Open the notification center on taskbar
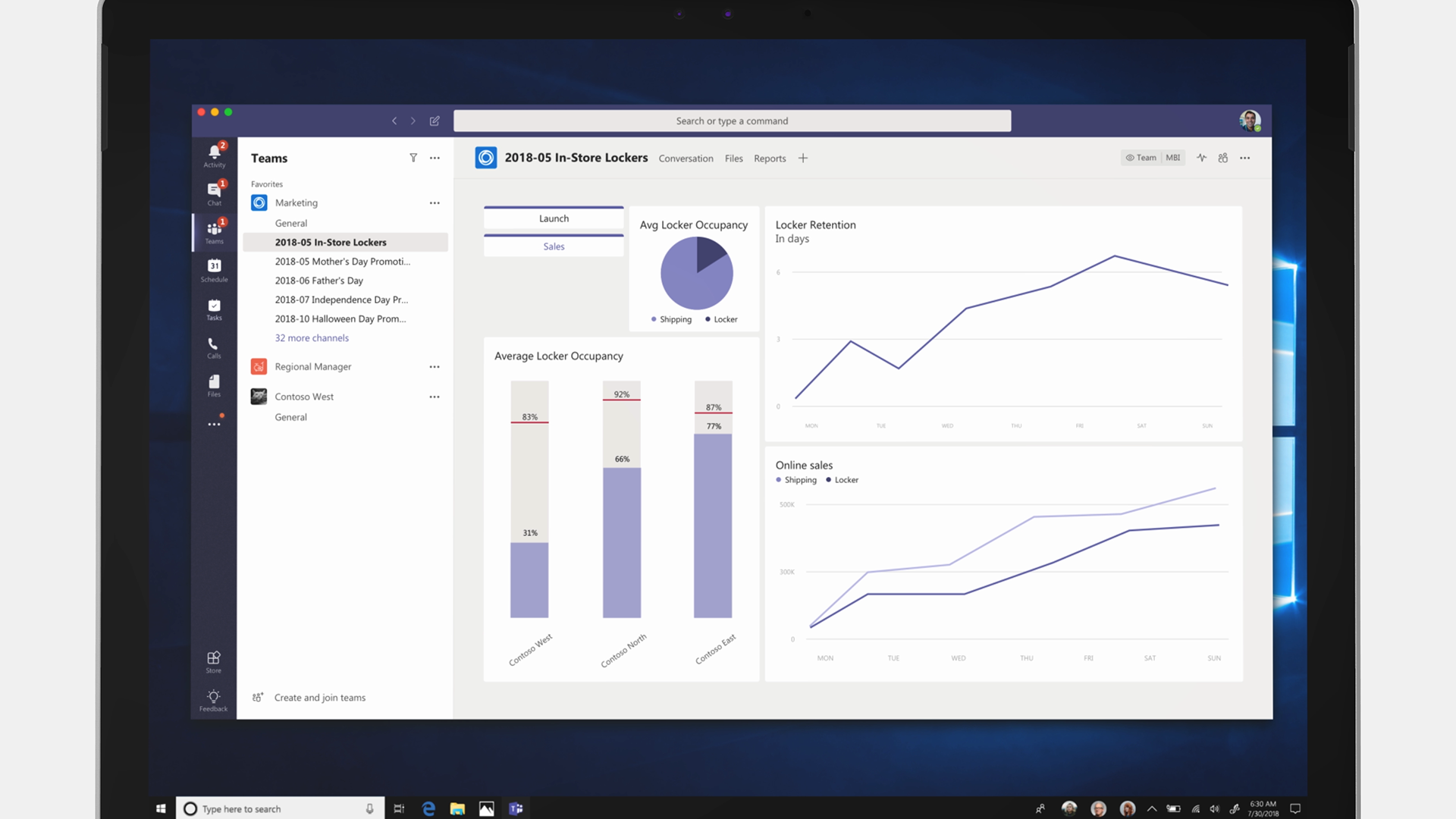This screenshot has width=1456, height=819. click(1295, 808)
